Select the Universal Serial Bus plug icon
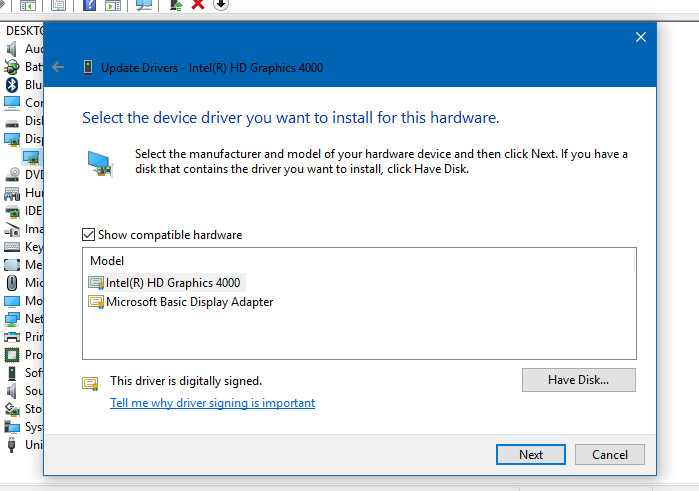Image resolution: width=699 pixels, height=491 pixels. click(x=12, y=445)
